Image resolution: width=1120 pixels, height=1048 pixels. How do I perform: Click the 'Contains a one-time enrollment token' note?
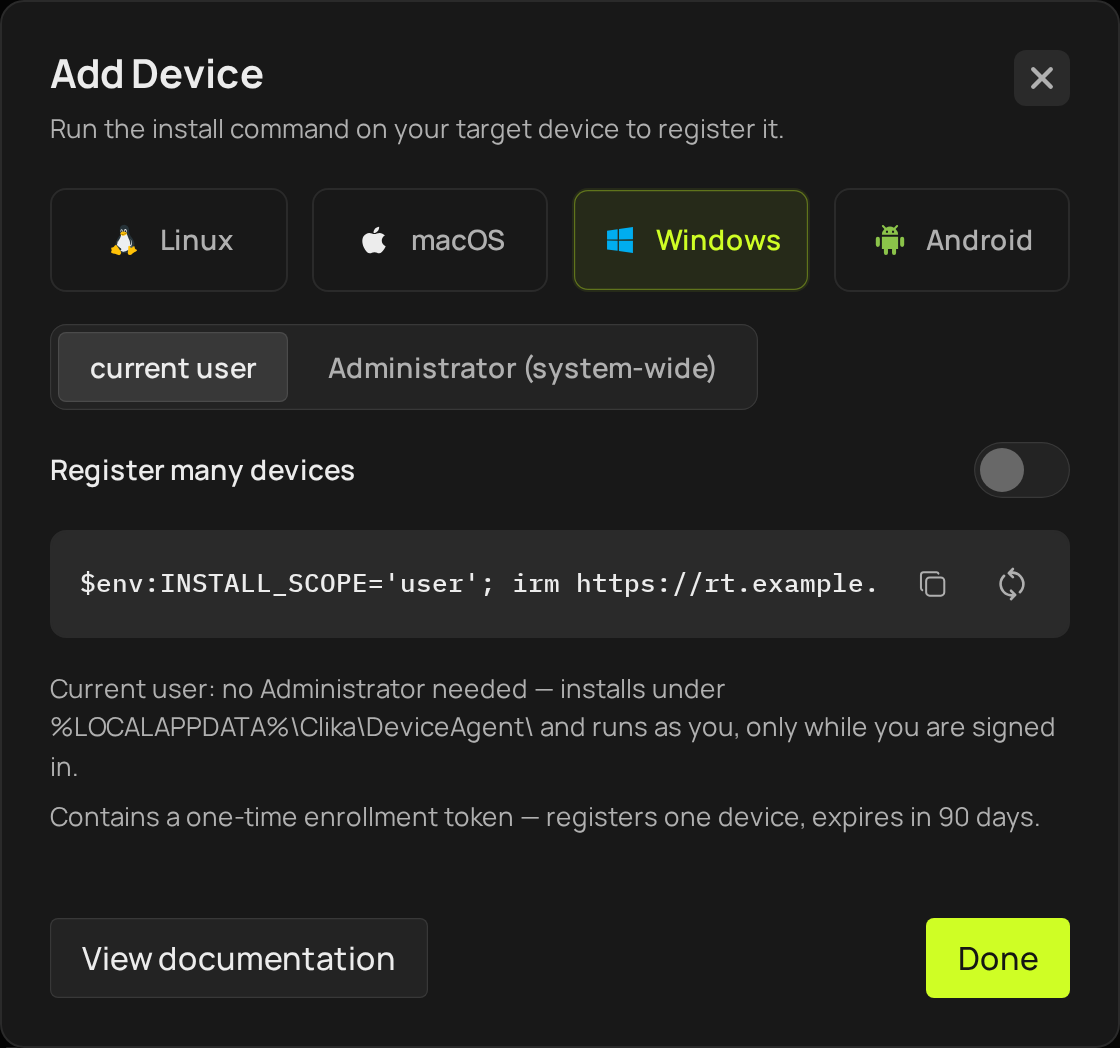tap(545, 817)
